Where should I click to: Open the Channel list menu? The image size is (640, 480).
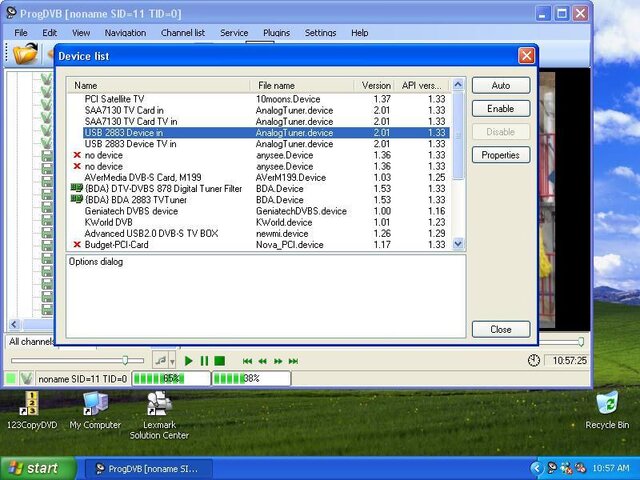point(183,33)
